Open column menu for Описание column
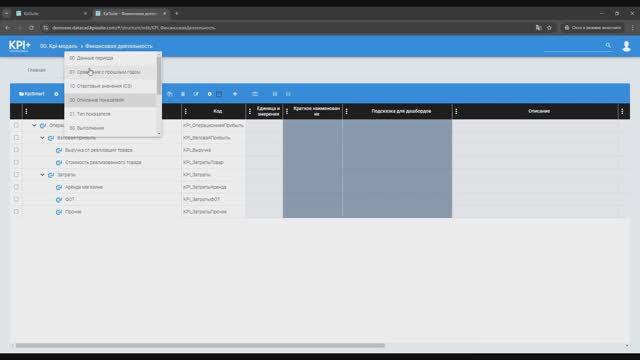The width and height of the screenshot is (640, 360). tap(456, 111)
